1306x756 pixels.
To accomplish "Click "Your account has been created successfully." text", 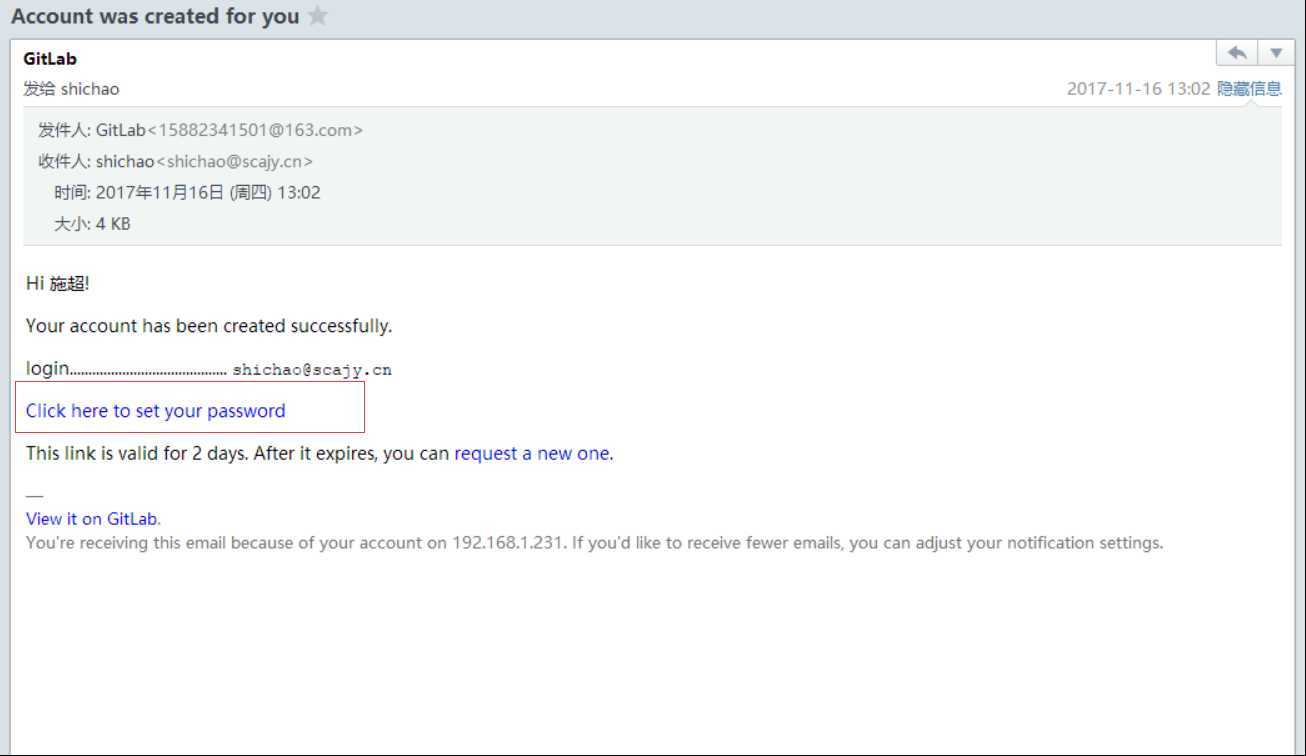I will coord(209,326).
